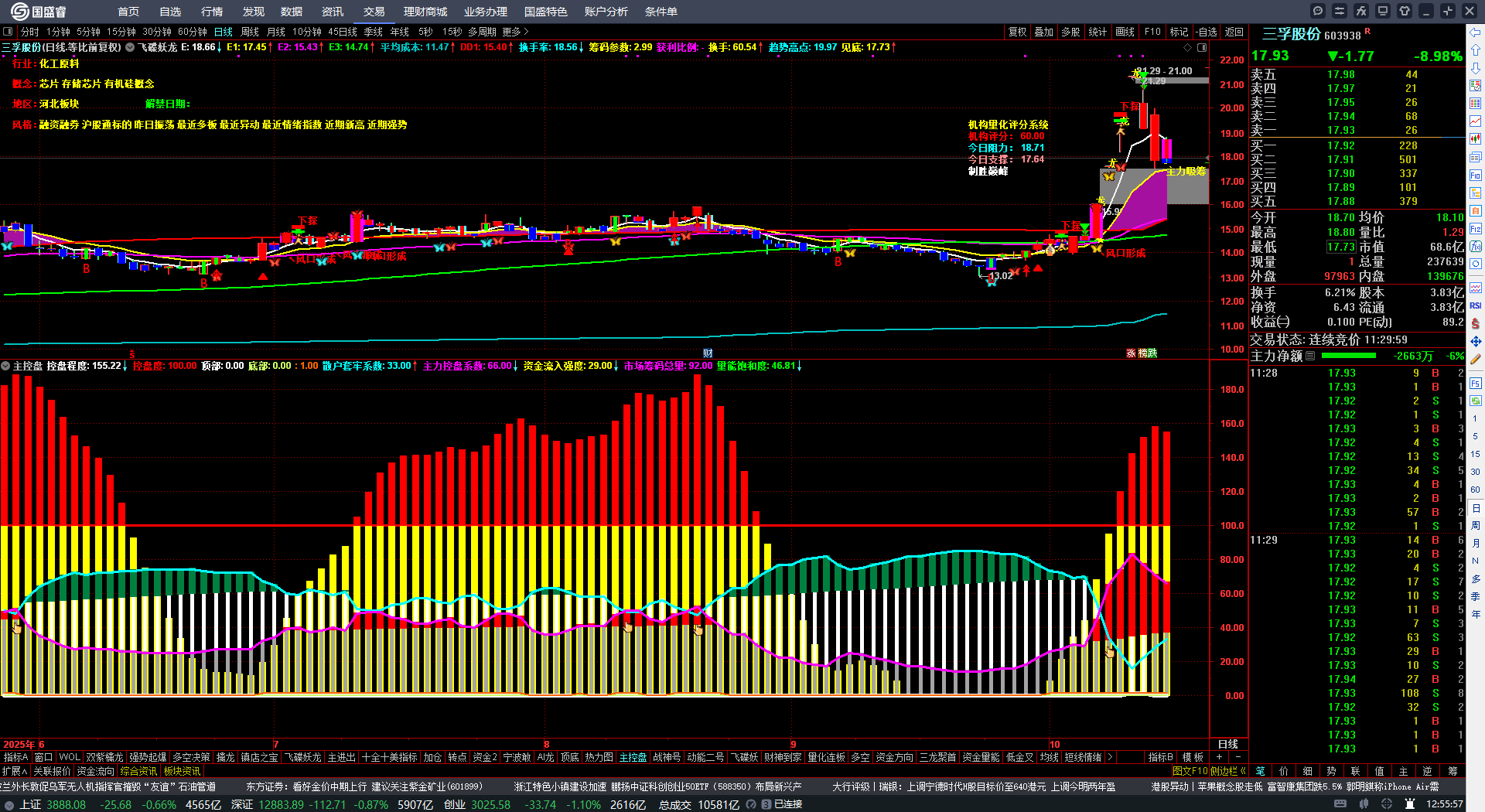Open the candlestick chart icon in sidebar
Screen dimensions: 1485x812
pyautogui.click(x=1476, y=139)
